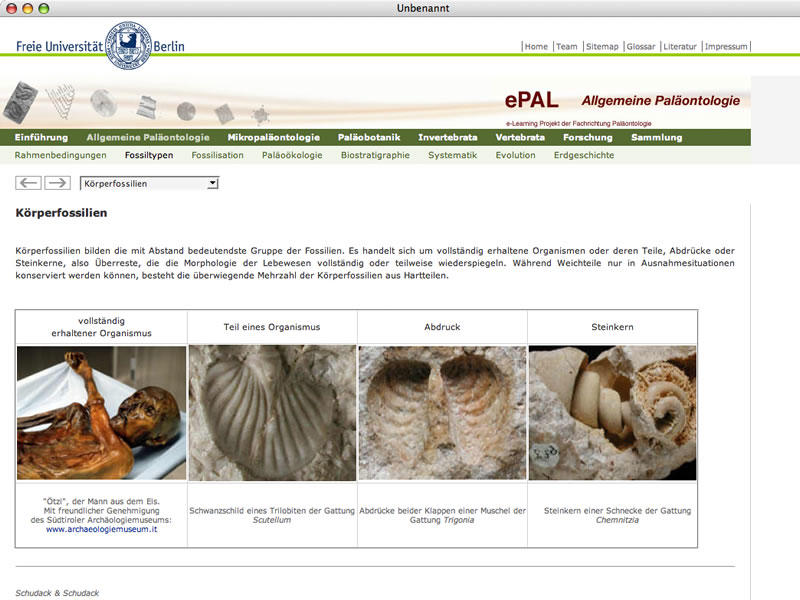
Task: Click the 'Abdruck' column header
Action: pyautogui.click(x=442, y=327)
